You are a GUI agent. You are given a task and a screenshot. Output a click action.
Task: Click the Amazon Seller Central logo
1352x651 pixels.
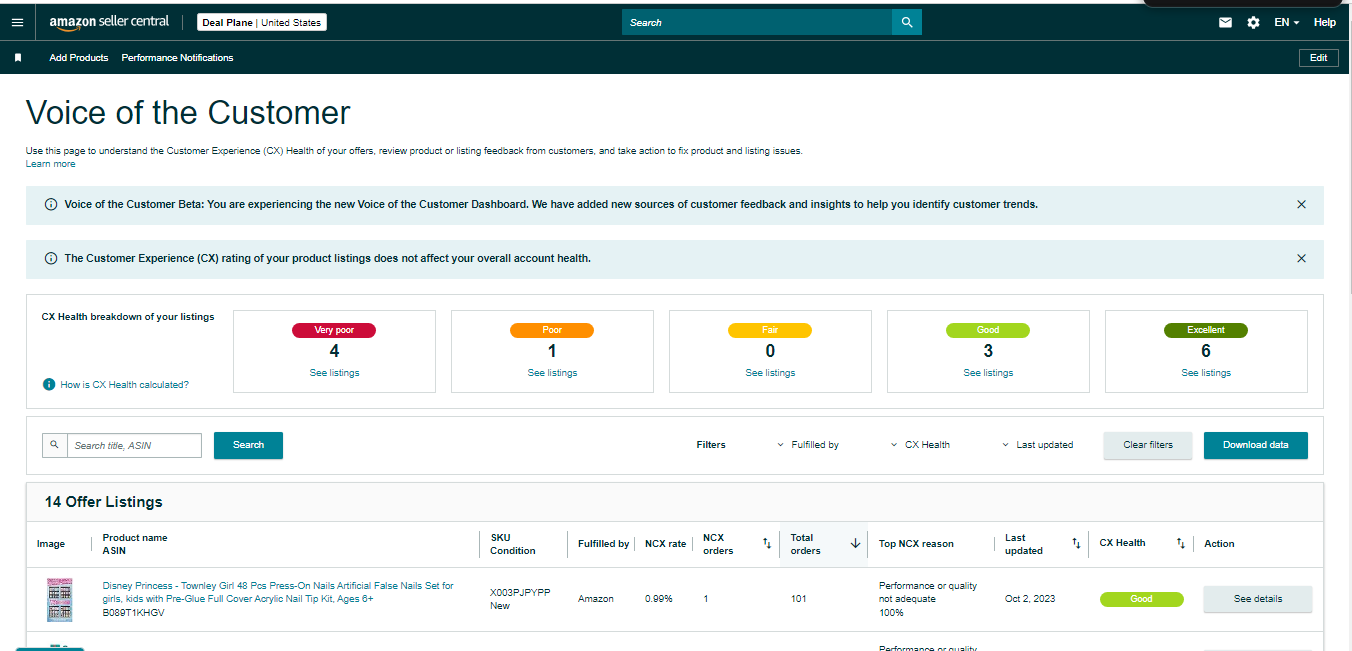109,22
